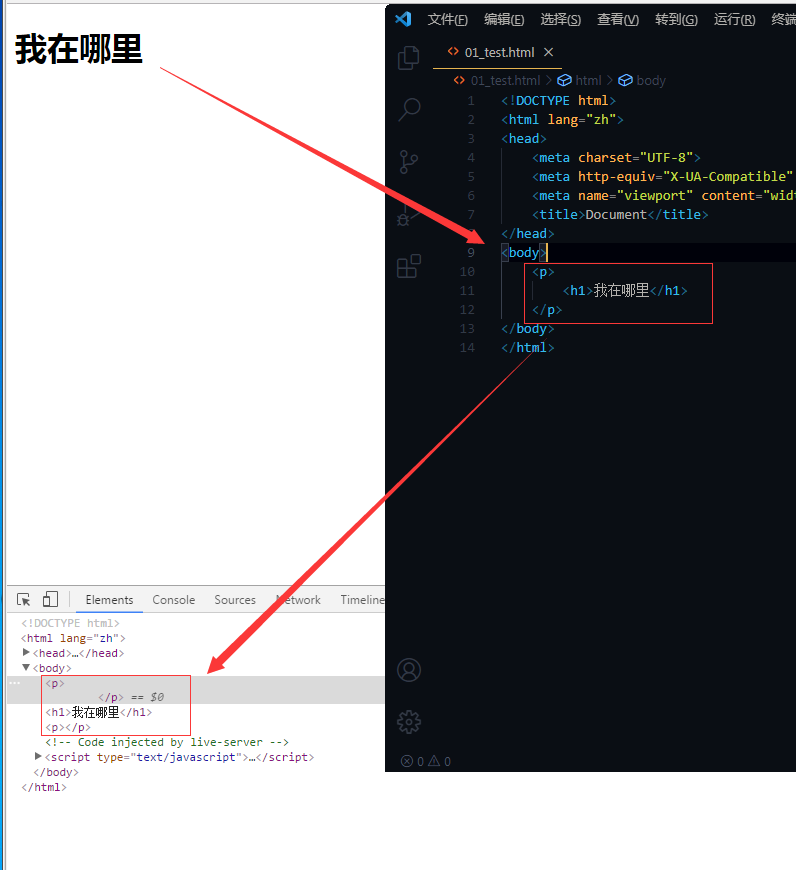Screen dimensions: 796x870
Task: Click the VS Code logo icon
Action: coord(403,19)
